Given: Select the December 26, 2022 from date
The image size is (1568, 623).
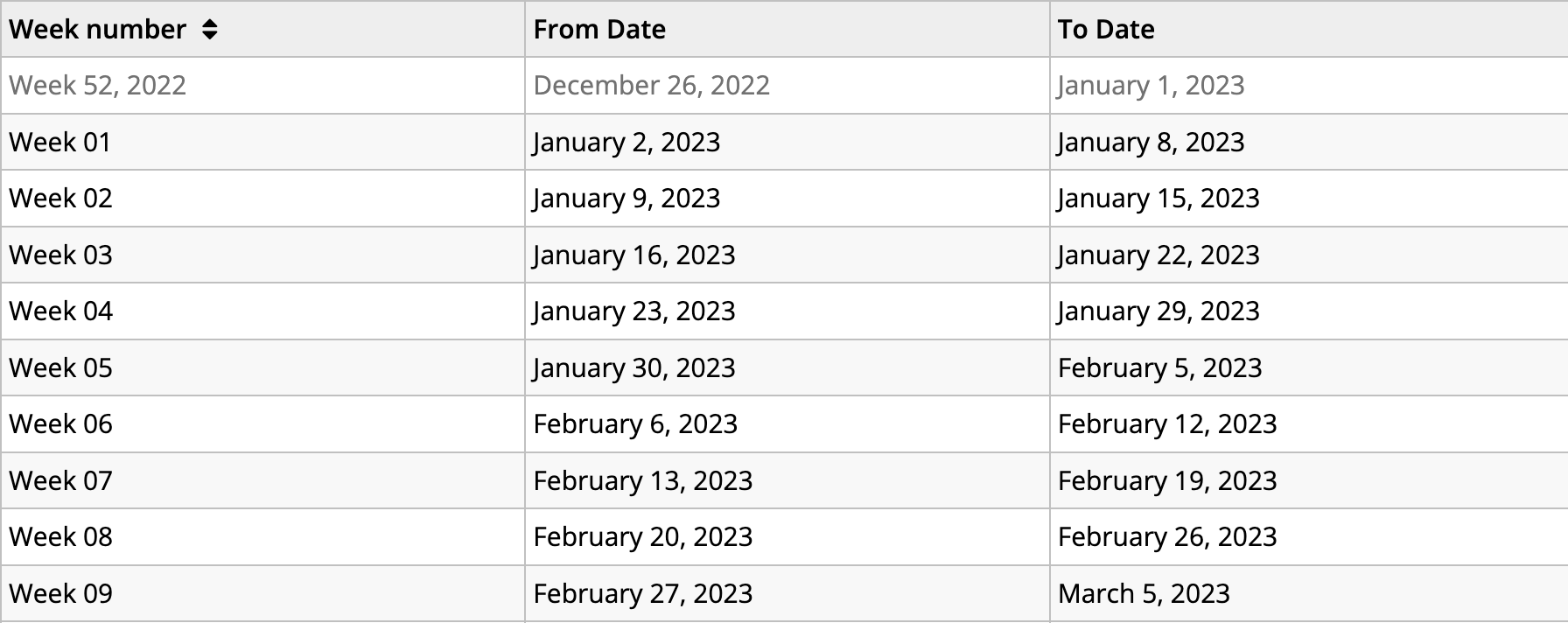Looking at the screenshot, I should pyautogui.click(x=651, y=86).
